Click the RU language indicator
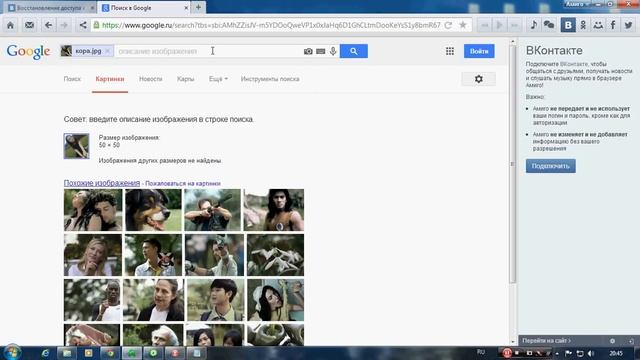 click(x=481, y=352)
